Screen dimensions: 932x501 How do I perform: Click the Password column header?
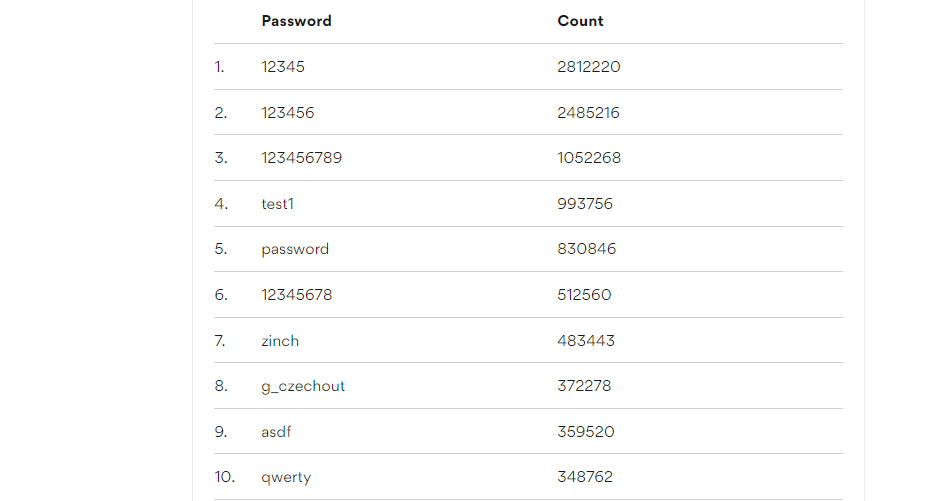(x=296, y=21)
